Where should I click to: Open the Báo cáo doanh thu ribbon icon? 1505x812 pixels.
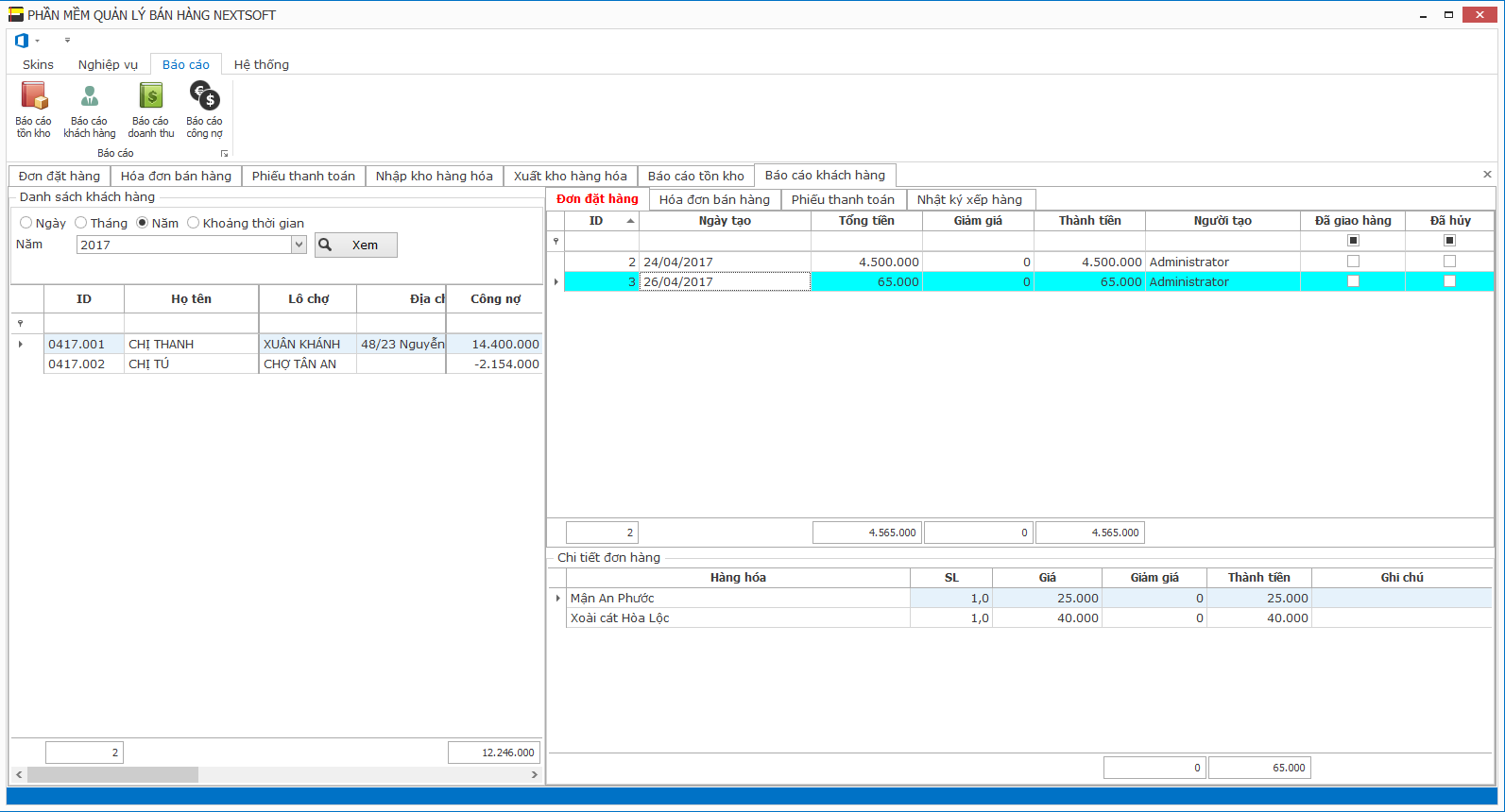(151, 109)
